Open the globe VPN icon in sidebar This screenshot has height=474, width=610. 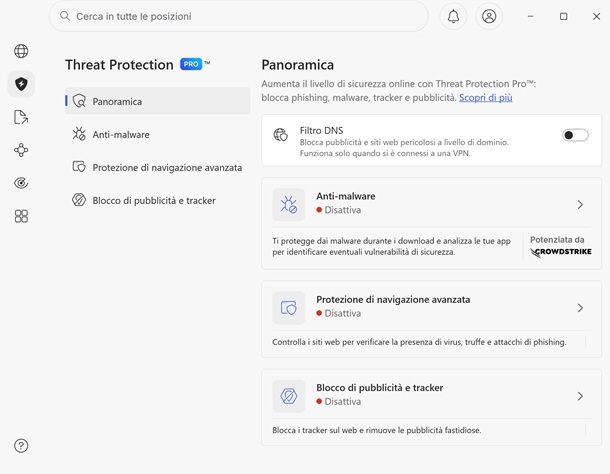21,52
